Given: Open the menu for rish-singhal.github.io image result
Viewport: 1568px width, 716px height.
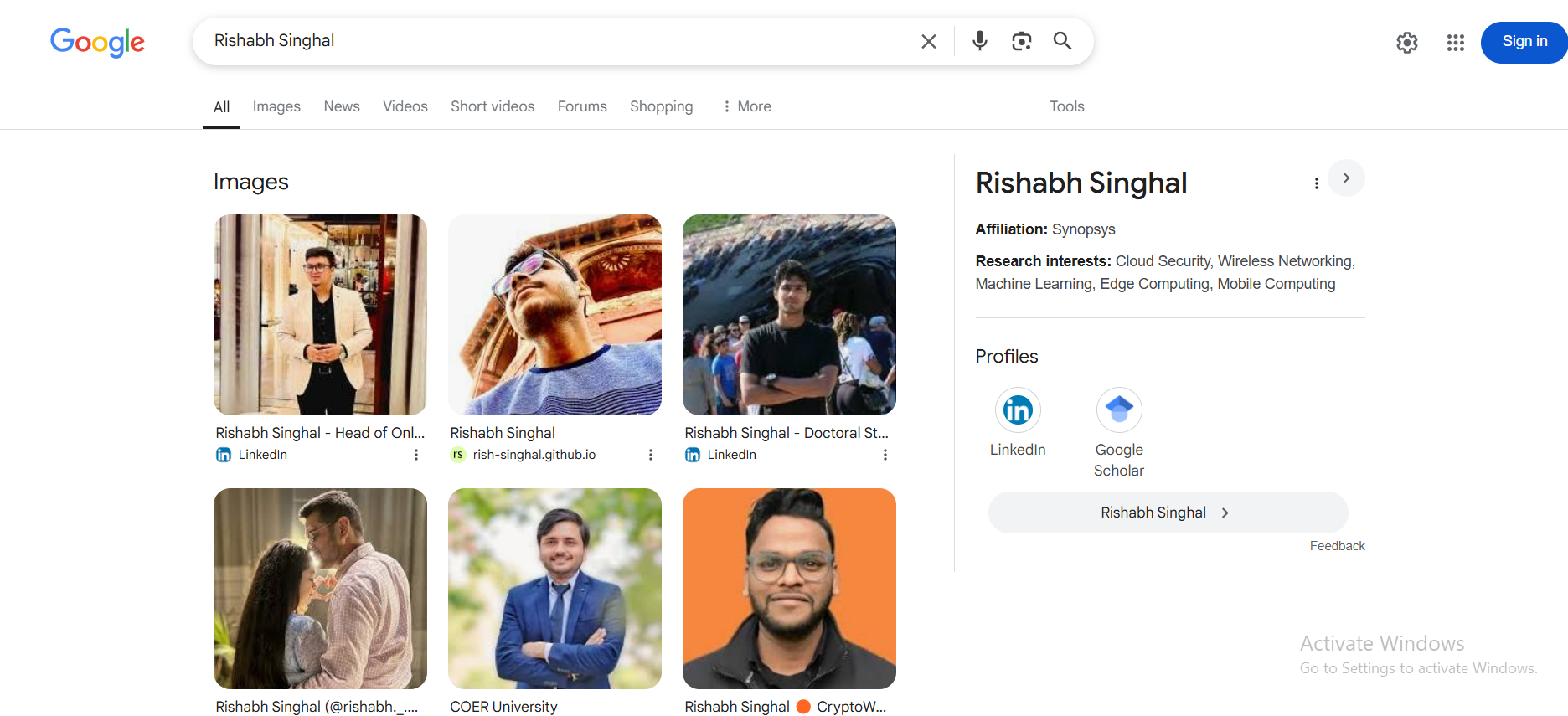Looking at the screenshot, I should click(650, 455).
